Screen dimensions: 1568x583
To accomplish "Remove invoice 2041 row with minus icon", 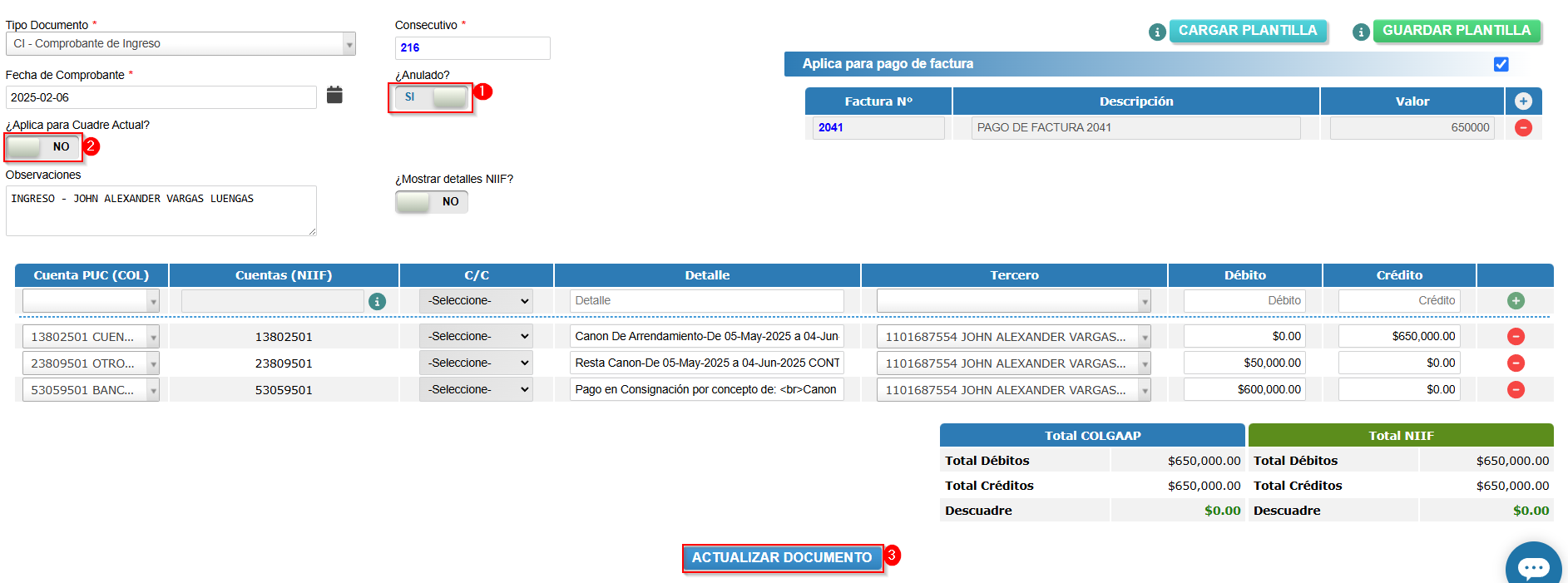I will 1523,128.
